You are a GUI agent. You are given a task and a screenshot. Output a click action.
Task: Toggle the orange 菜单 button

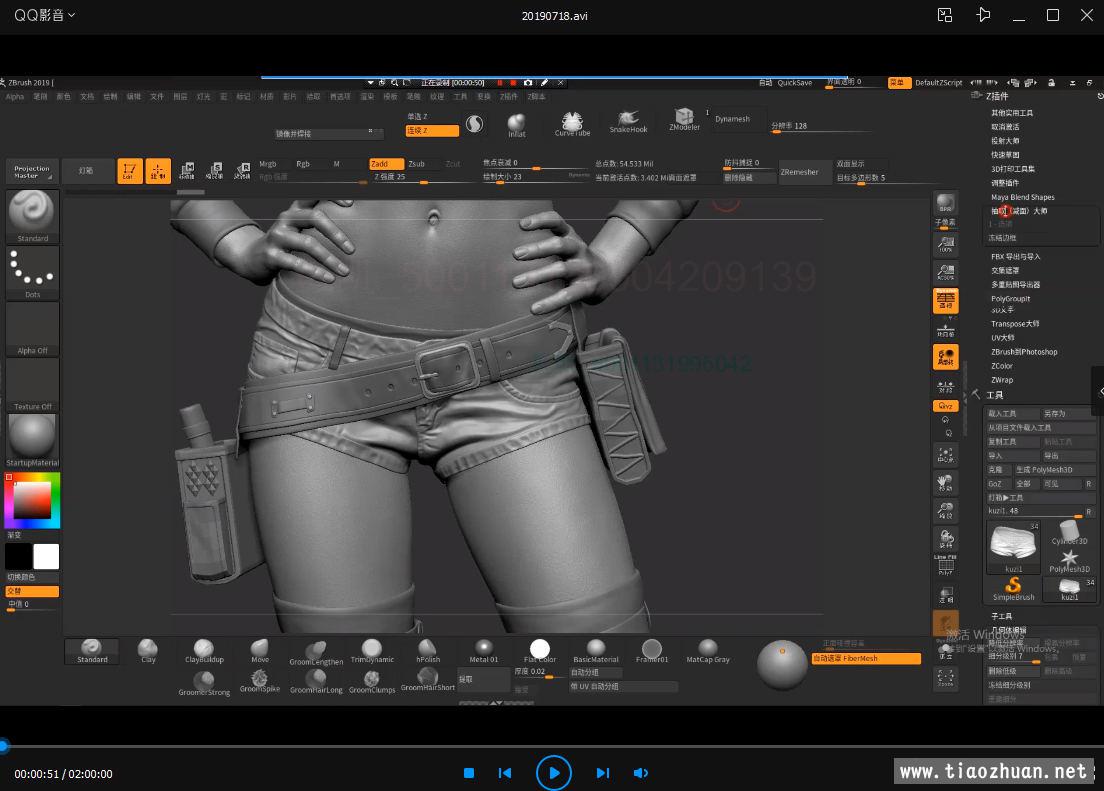point(897,82)
